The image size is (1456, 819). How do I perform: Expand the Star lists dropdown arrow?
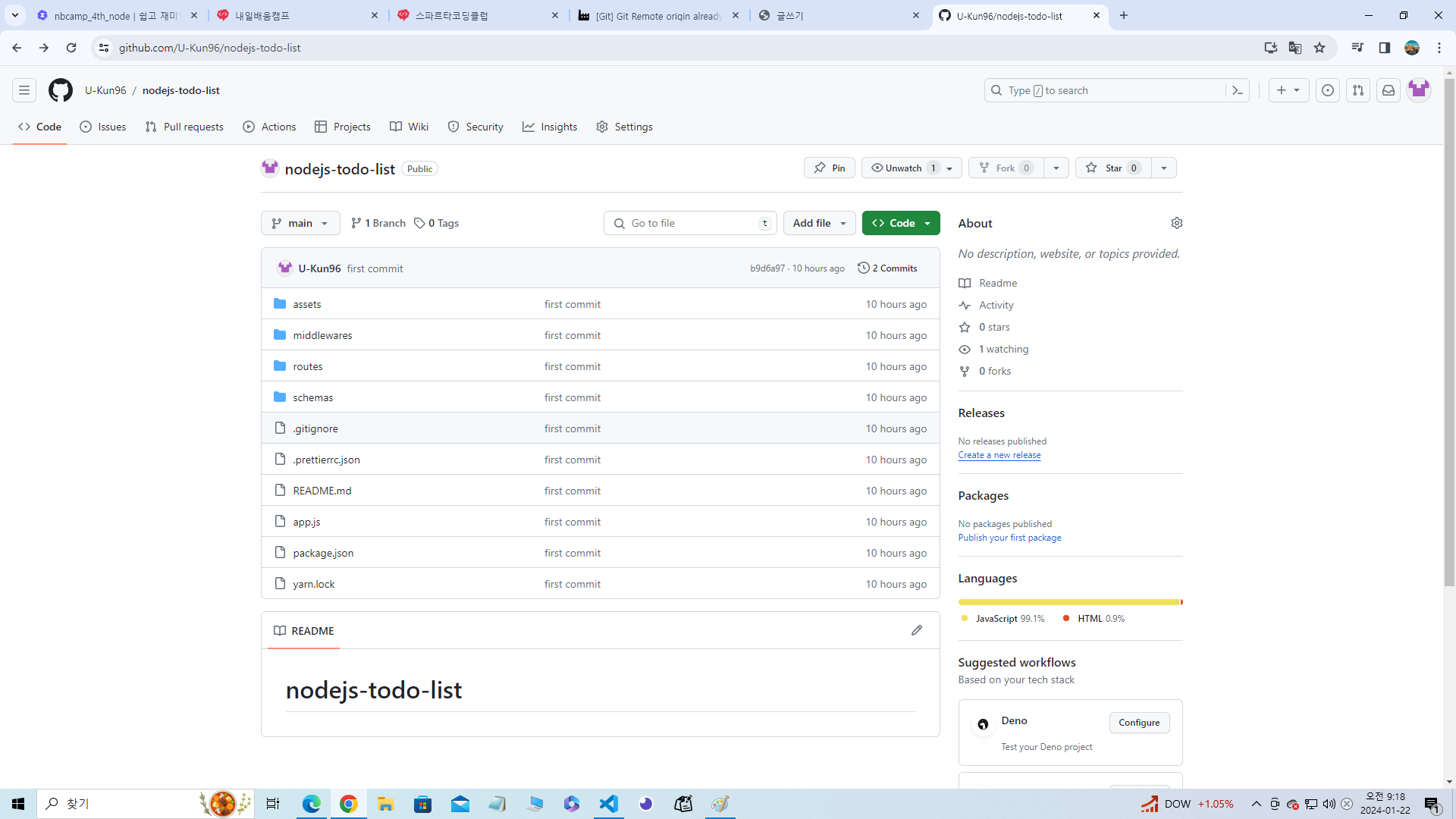point(1164,168)
